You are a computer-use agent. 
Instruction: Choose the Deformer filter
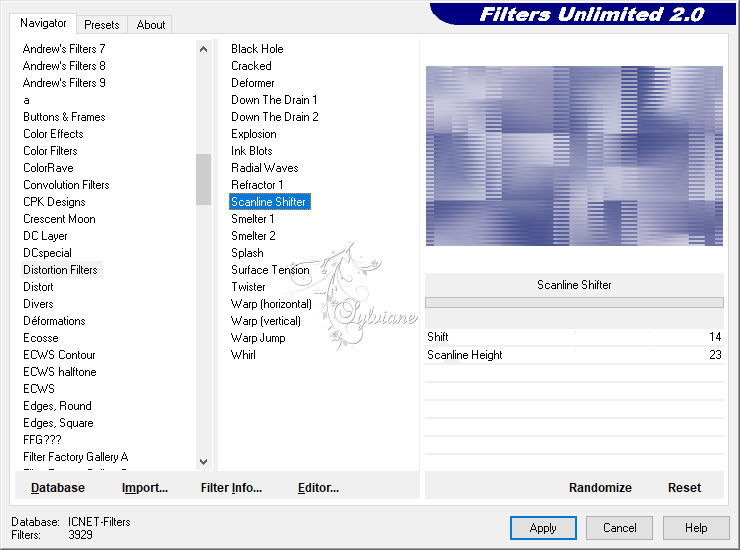252,83
